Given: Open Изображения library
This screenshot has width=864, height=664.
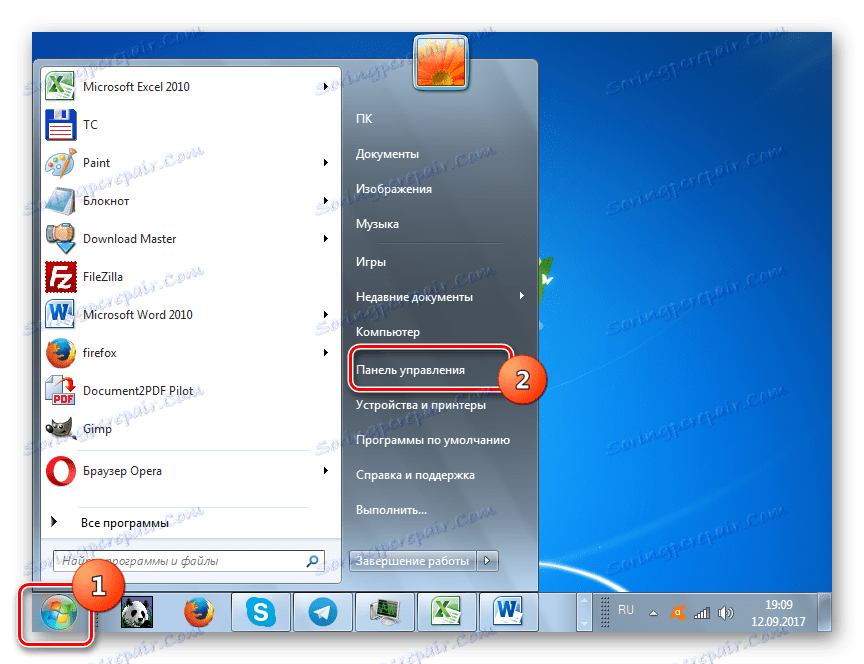Looking at the screenshot, I should [x=394, y=189].
